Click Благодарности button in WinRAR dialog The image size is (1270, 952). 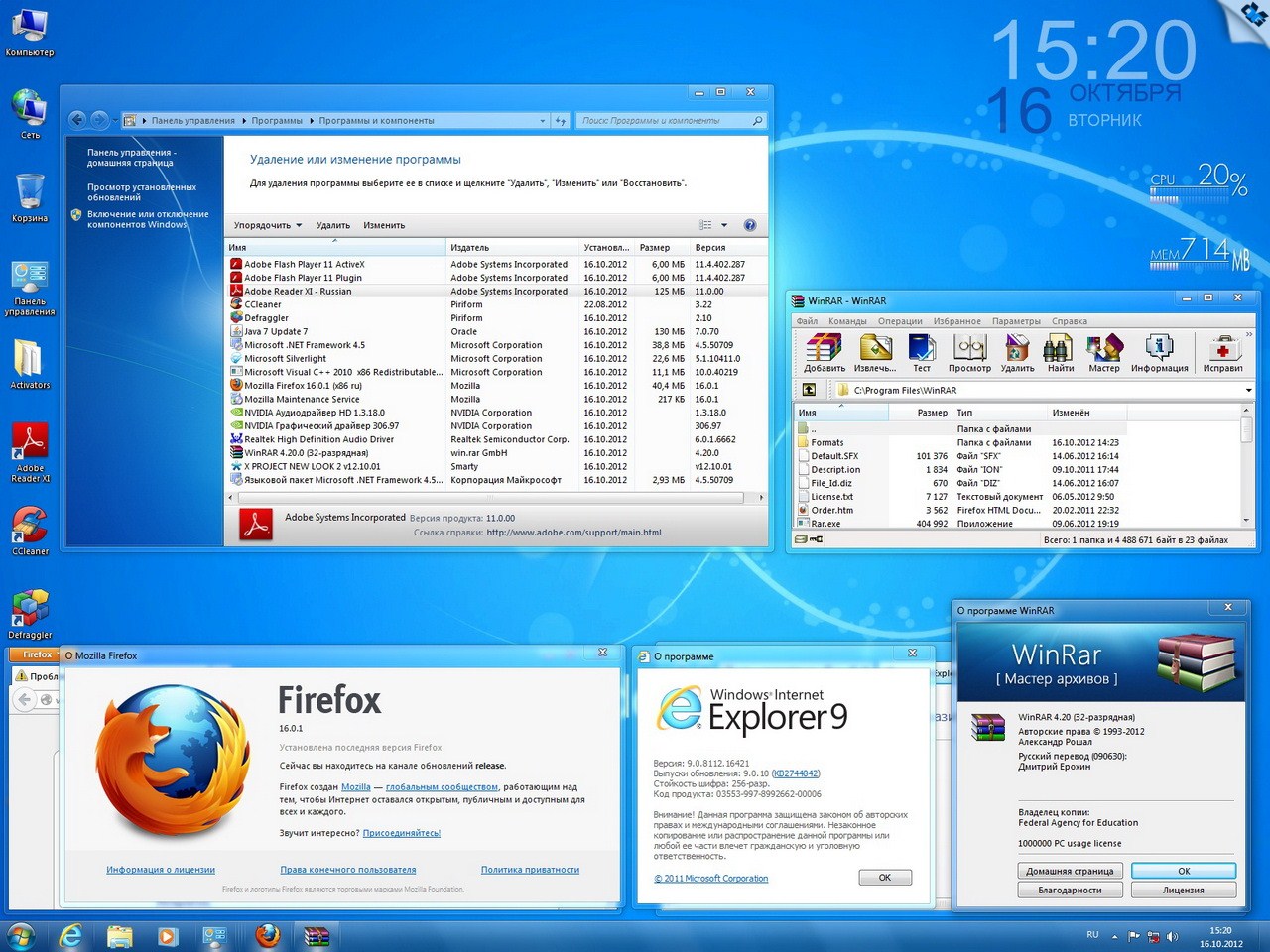coord(1070,890)
